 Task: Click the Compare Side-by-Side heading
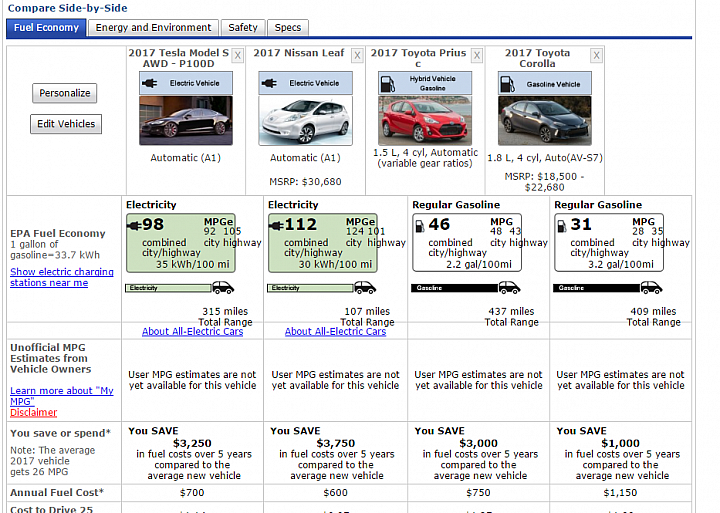coord(68,8)
